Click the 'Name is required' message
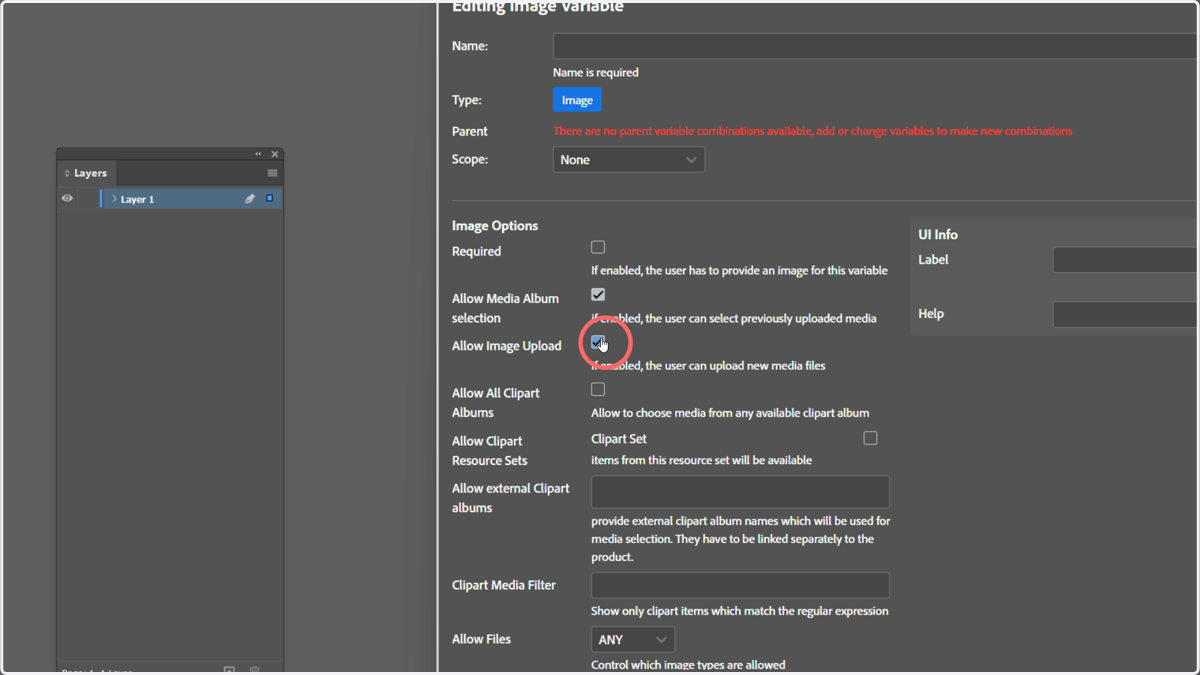Viewport: 1200px width, 675px height. pyautogui.click(x=596, y=72)
